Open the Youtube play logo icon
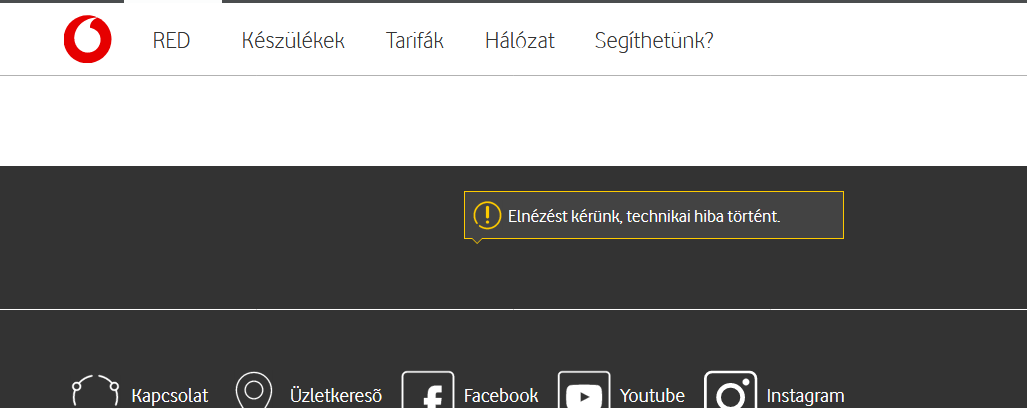 coord(584,394)
